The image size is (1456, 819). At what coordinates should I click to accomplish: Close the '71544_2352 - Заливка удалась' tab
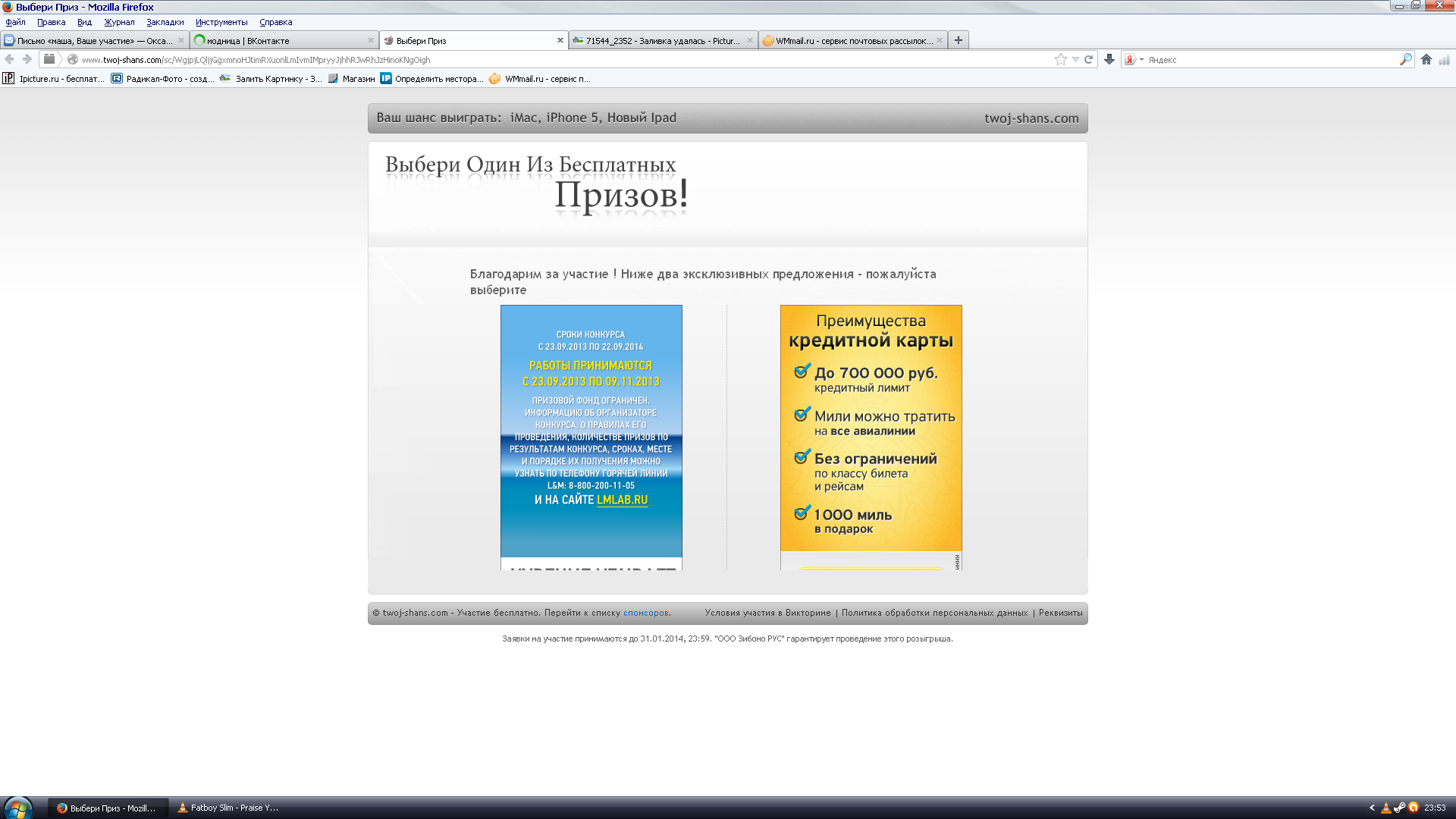(750, 40)
